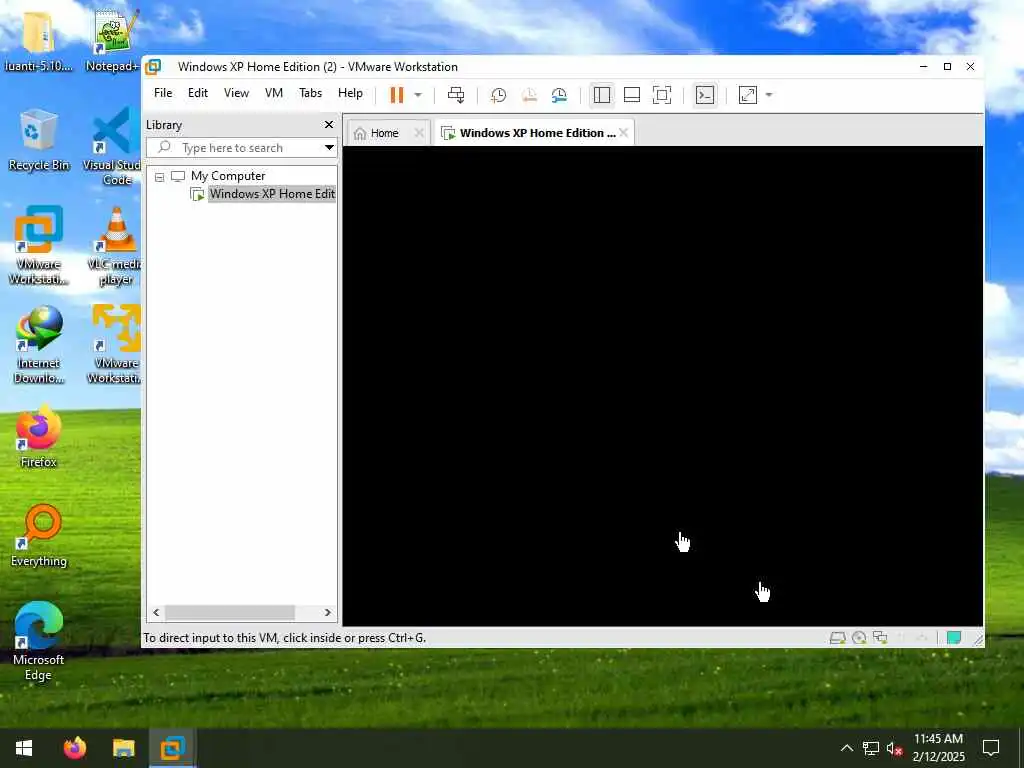Click inside the black VM display
The width and height of the screenshot is (1024, 768).
[x=662, y=386]
